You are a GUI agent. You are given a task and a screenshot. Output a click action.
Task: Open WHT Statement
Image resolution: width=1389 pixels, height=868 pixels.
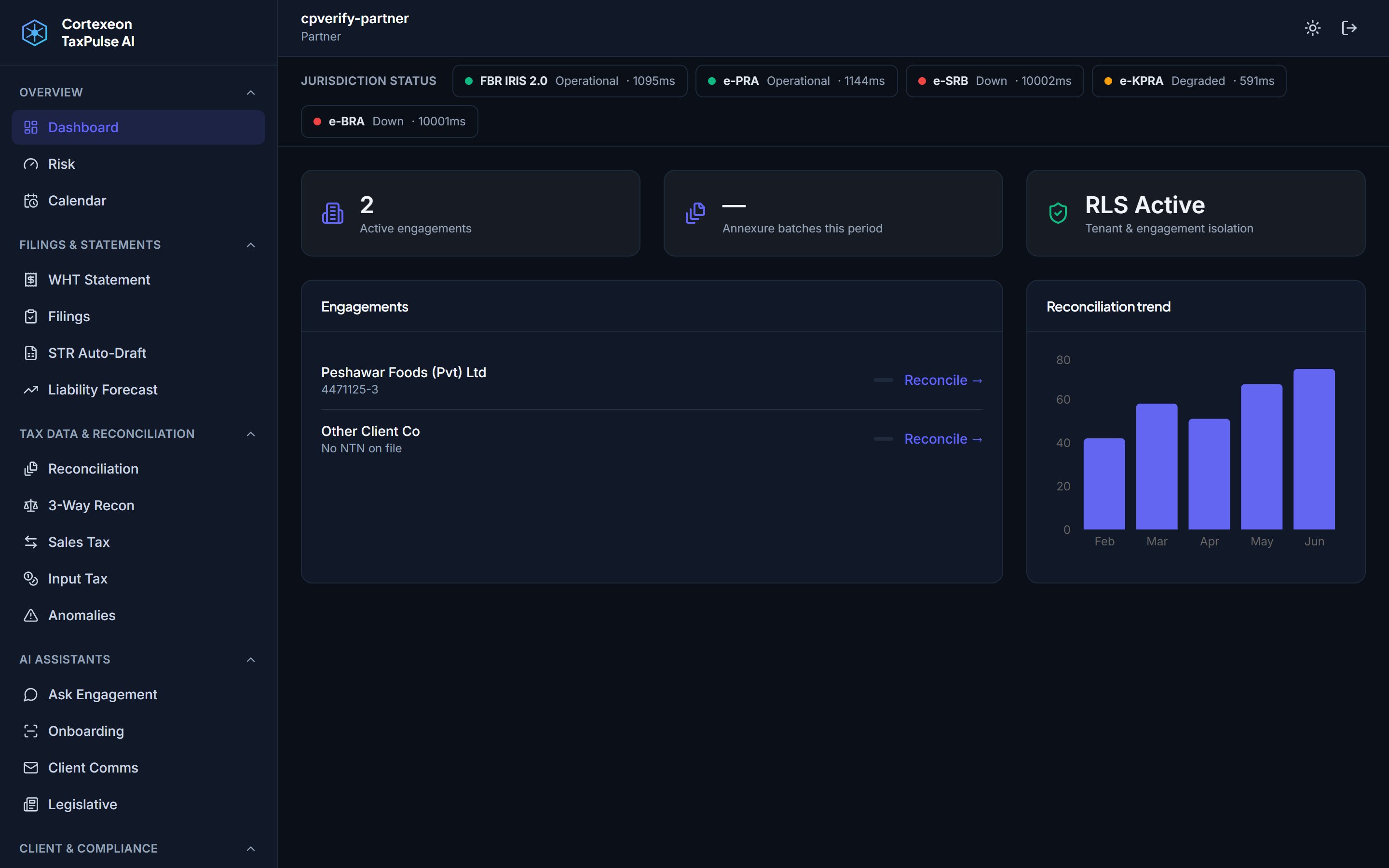point(138,280)
